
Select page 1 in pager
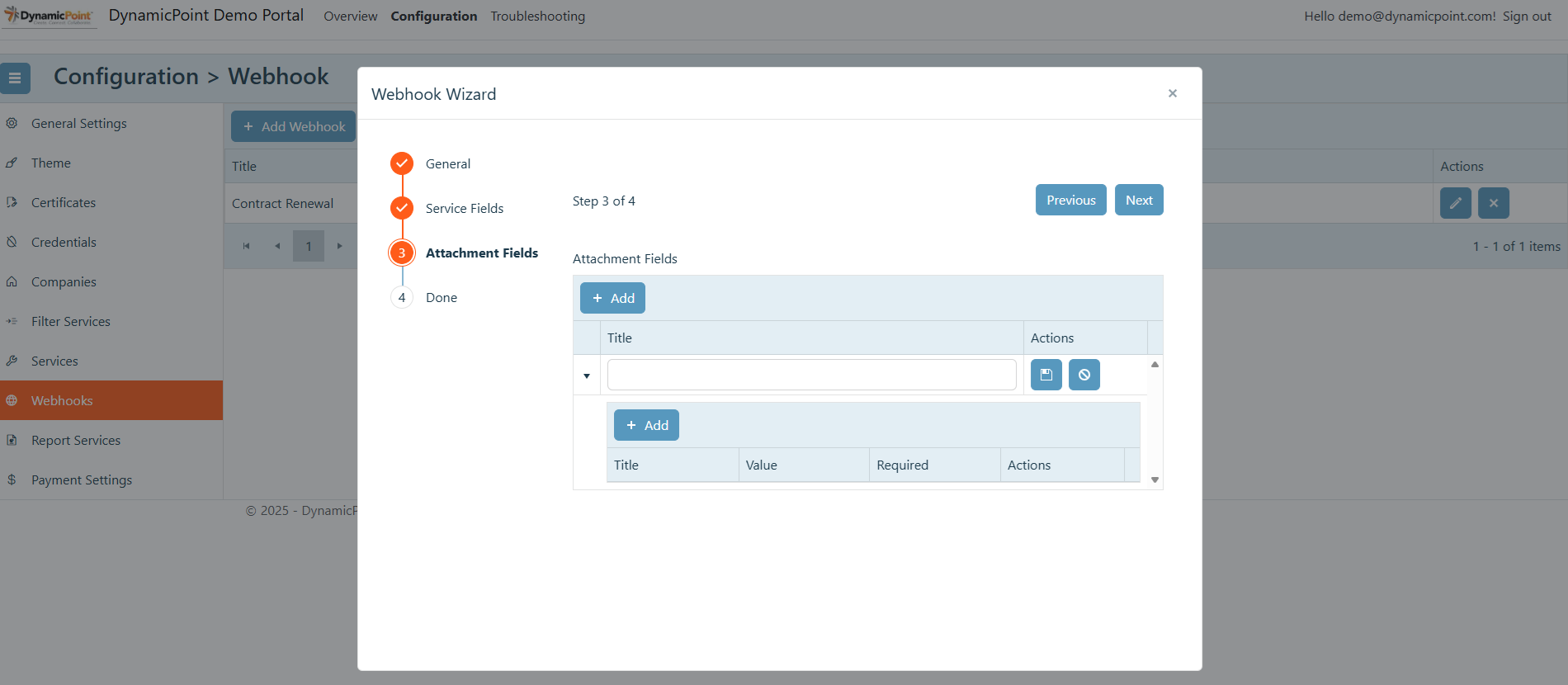(309, 246)
